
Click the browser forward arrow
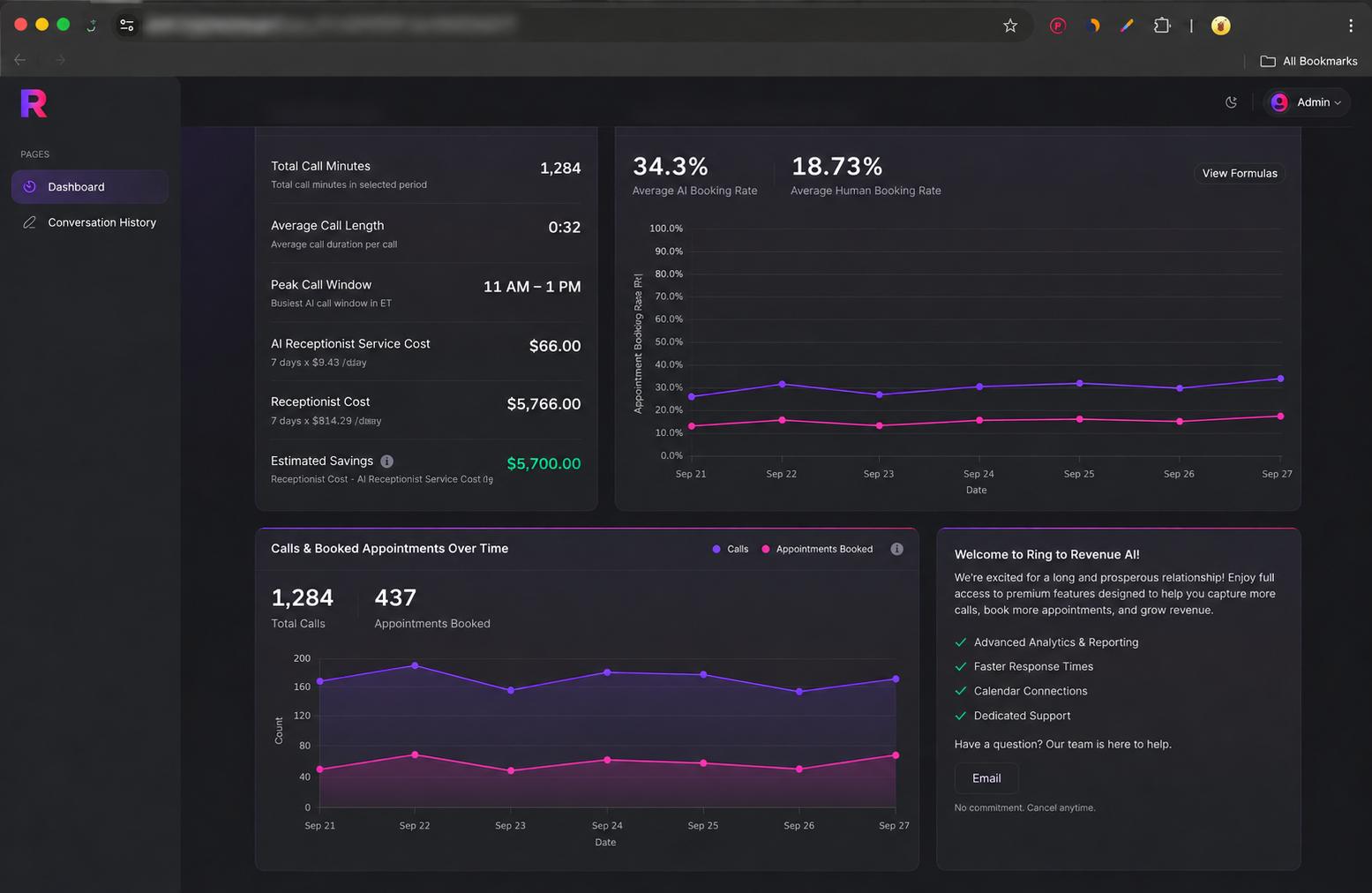click(60, 60)
